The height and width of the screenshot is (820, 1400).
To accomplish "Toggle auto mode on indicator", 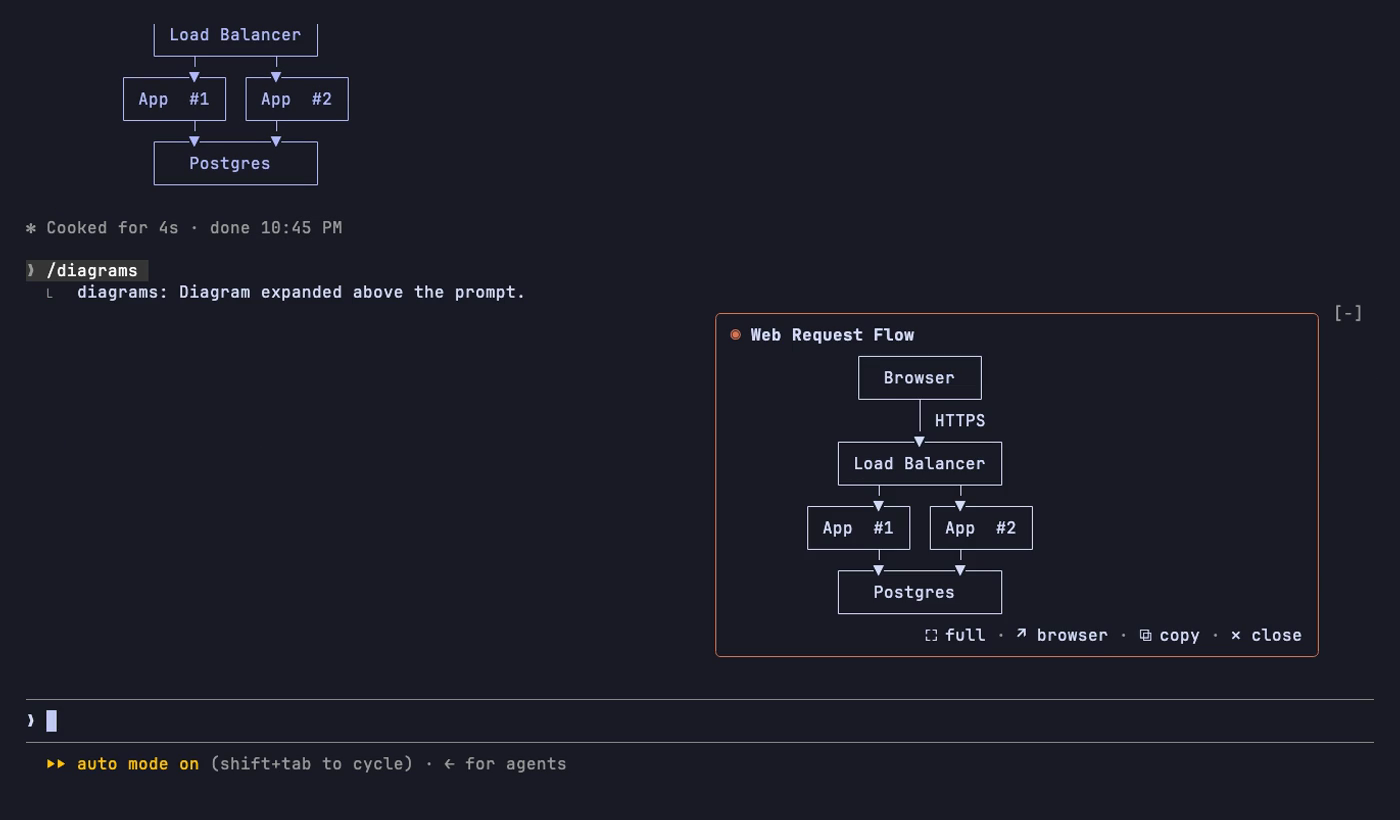I will coord(138,764).
